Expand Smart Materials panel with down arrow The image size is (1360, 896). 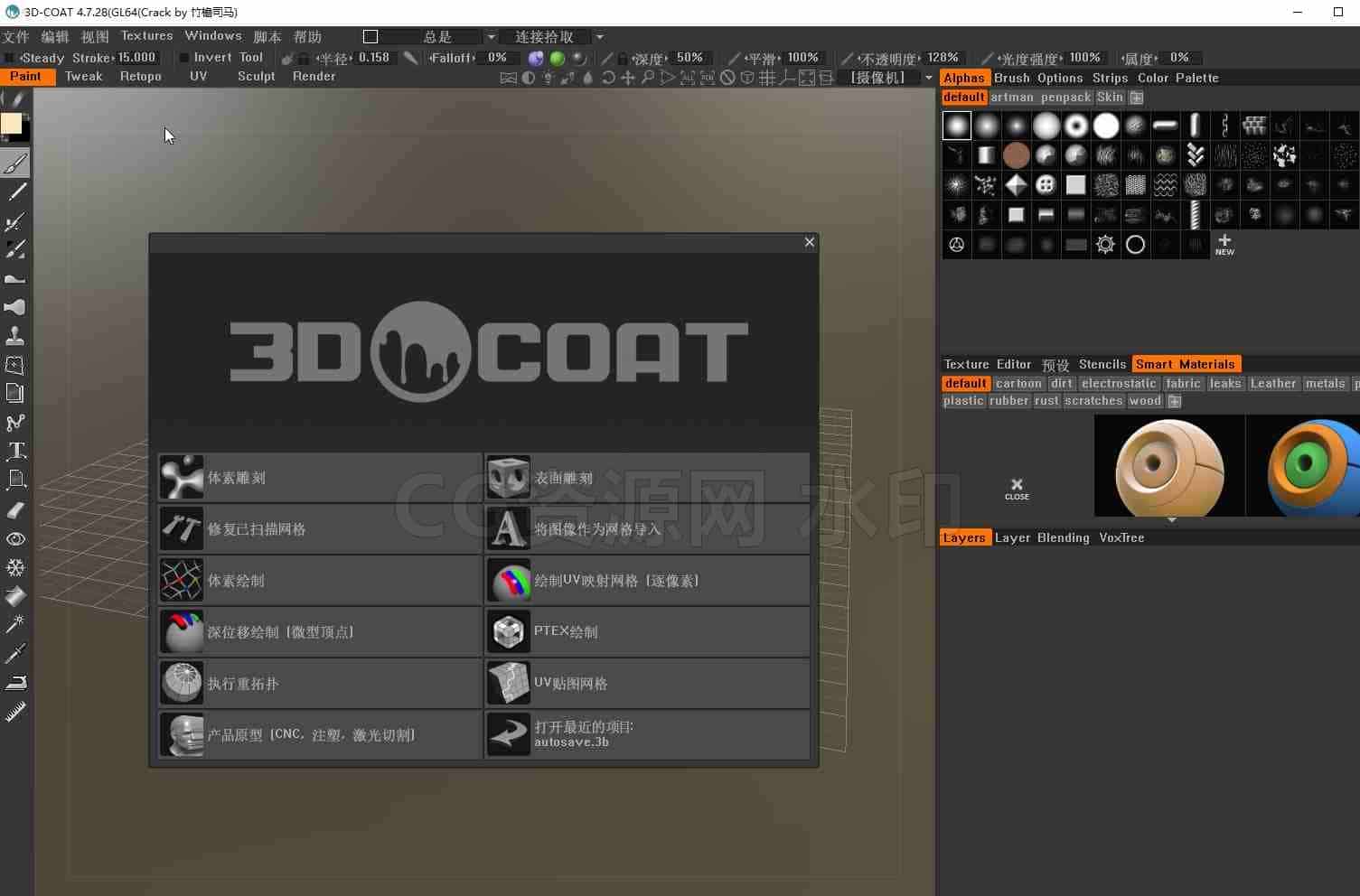click(x=1172, y=520)
